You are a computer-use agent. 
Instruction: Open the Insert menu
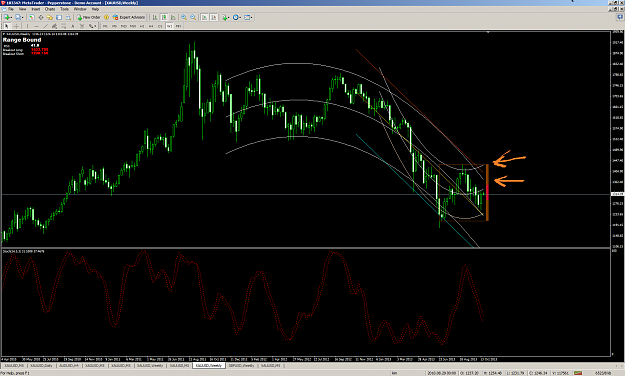tap(36, 9)
